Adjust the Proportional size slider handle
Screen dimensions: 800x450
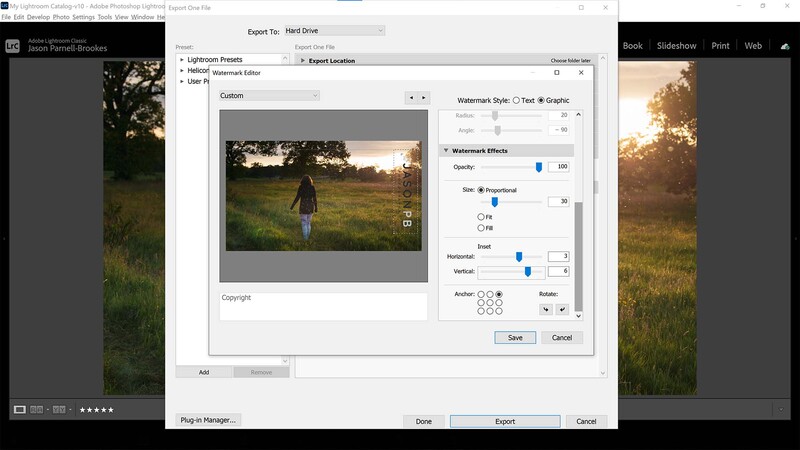click(x=494, y=202)
